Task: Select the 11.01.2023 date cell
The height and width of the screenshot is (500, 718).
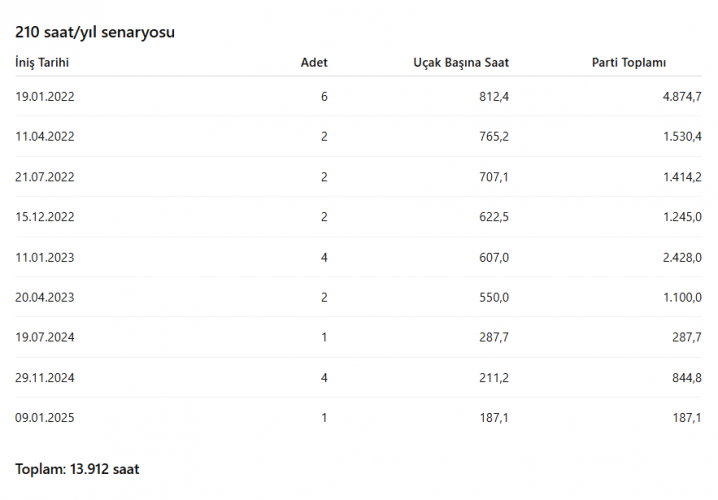Action: [44, 257]
